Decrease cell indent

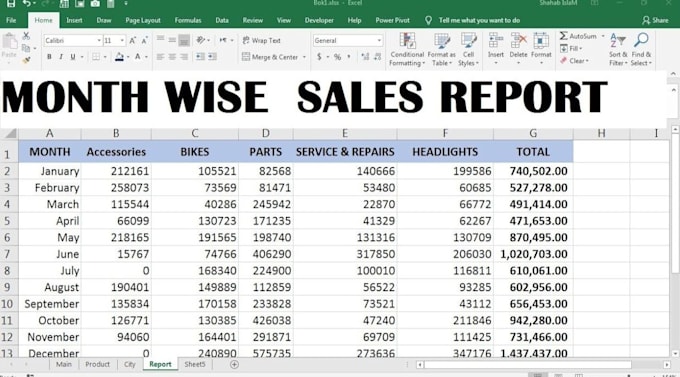point(200,57)
